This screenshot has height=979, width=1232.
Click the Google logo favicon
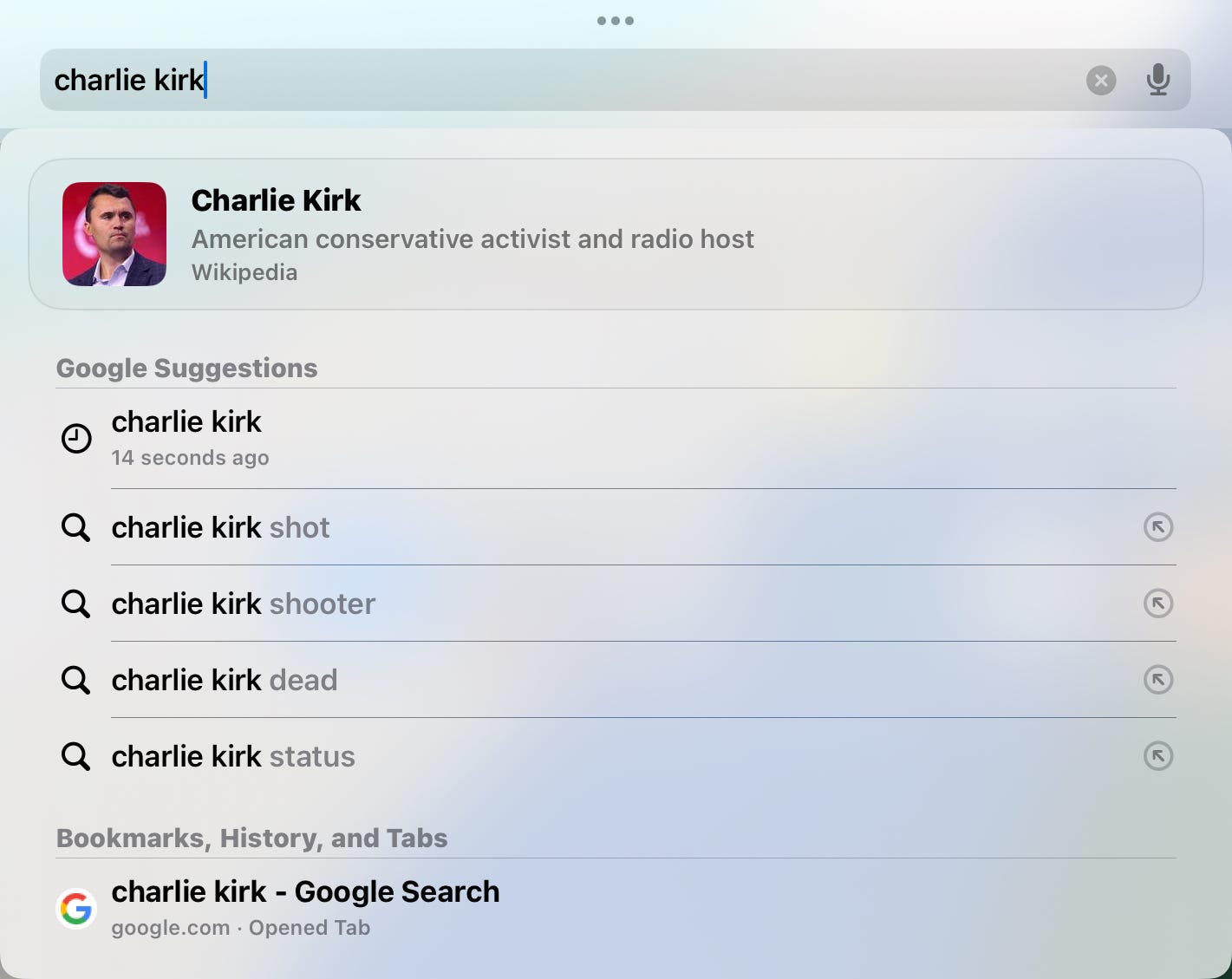click(76, 909)
